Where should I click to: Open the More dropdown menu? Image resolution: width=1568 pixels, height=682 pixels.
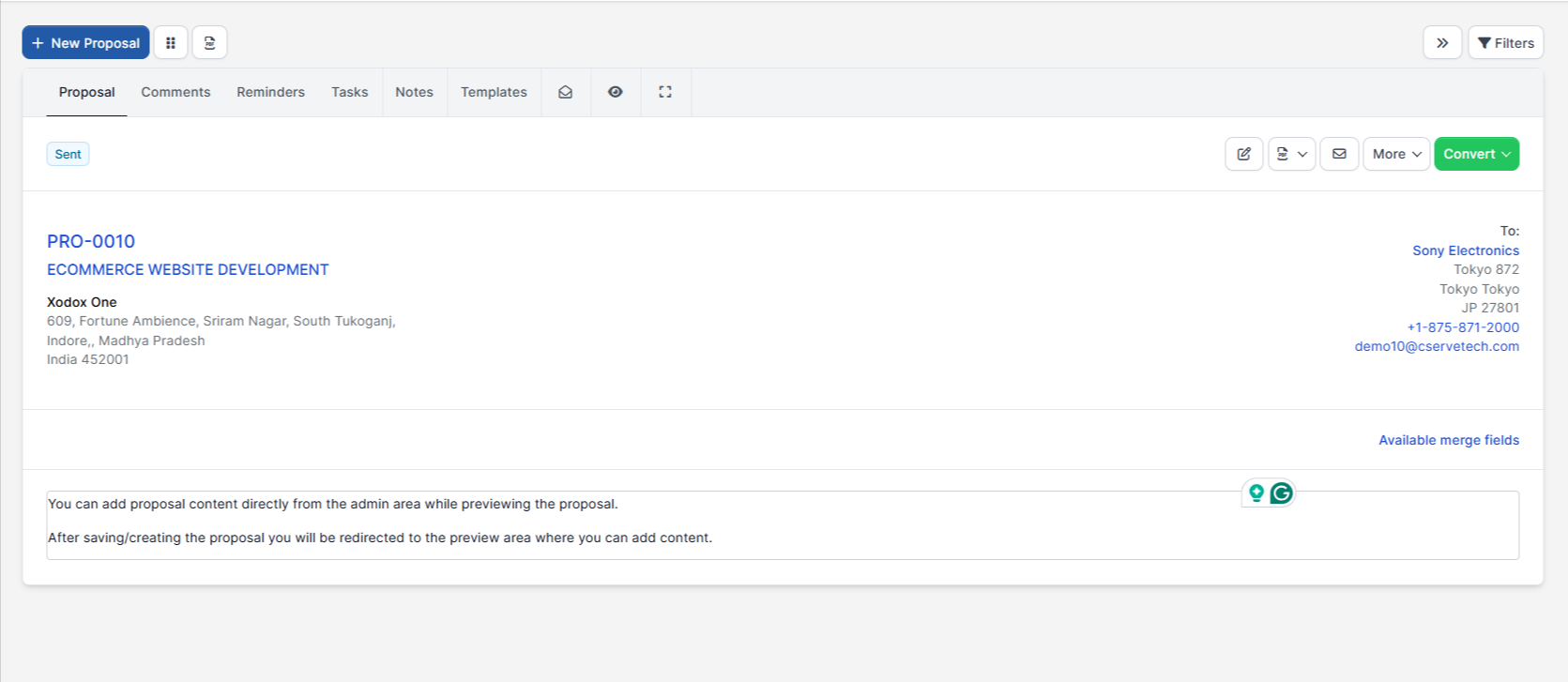1396,154
